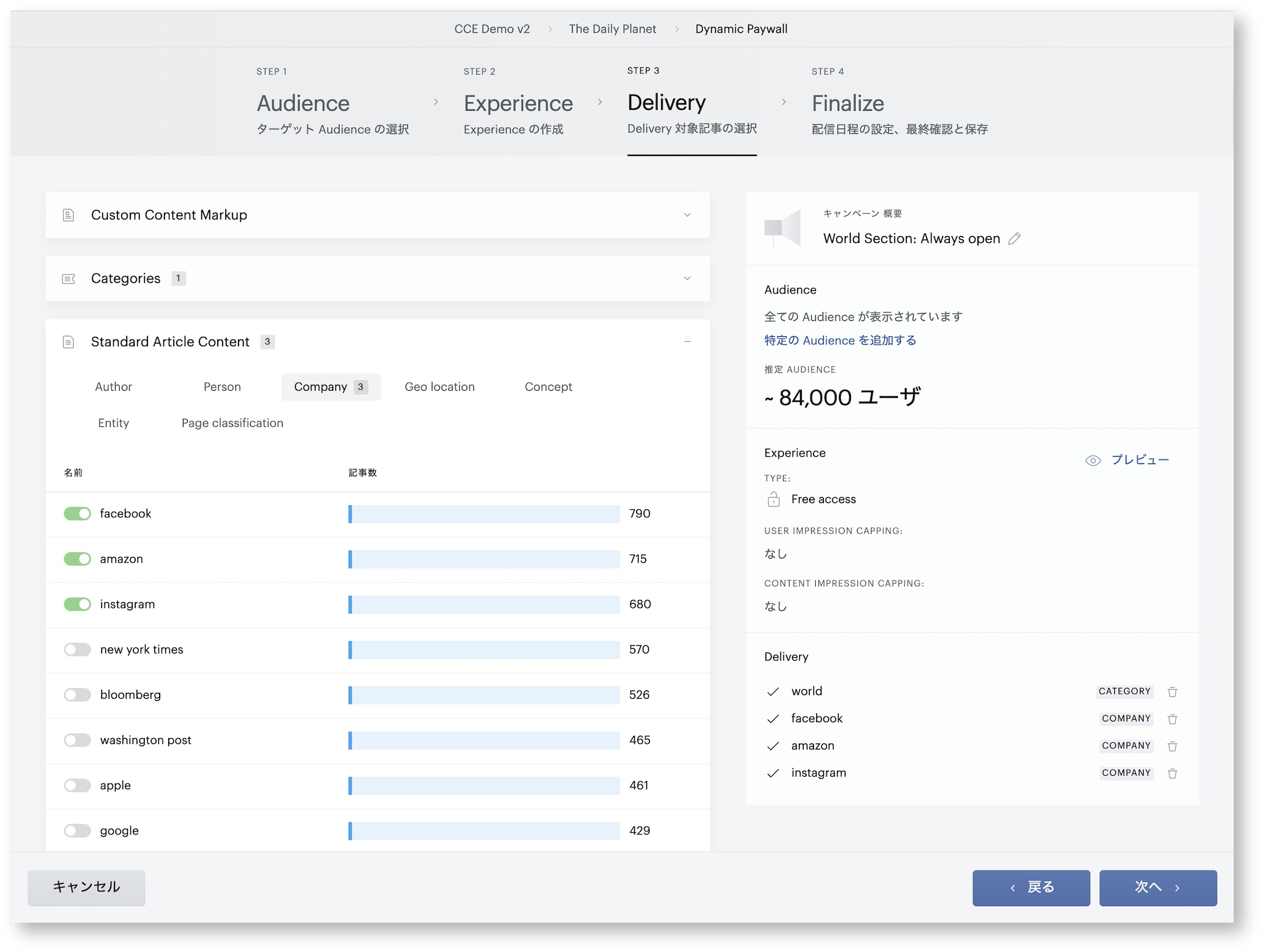Remove instagram company via trash icon

click(1172, 773)
